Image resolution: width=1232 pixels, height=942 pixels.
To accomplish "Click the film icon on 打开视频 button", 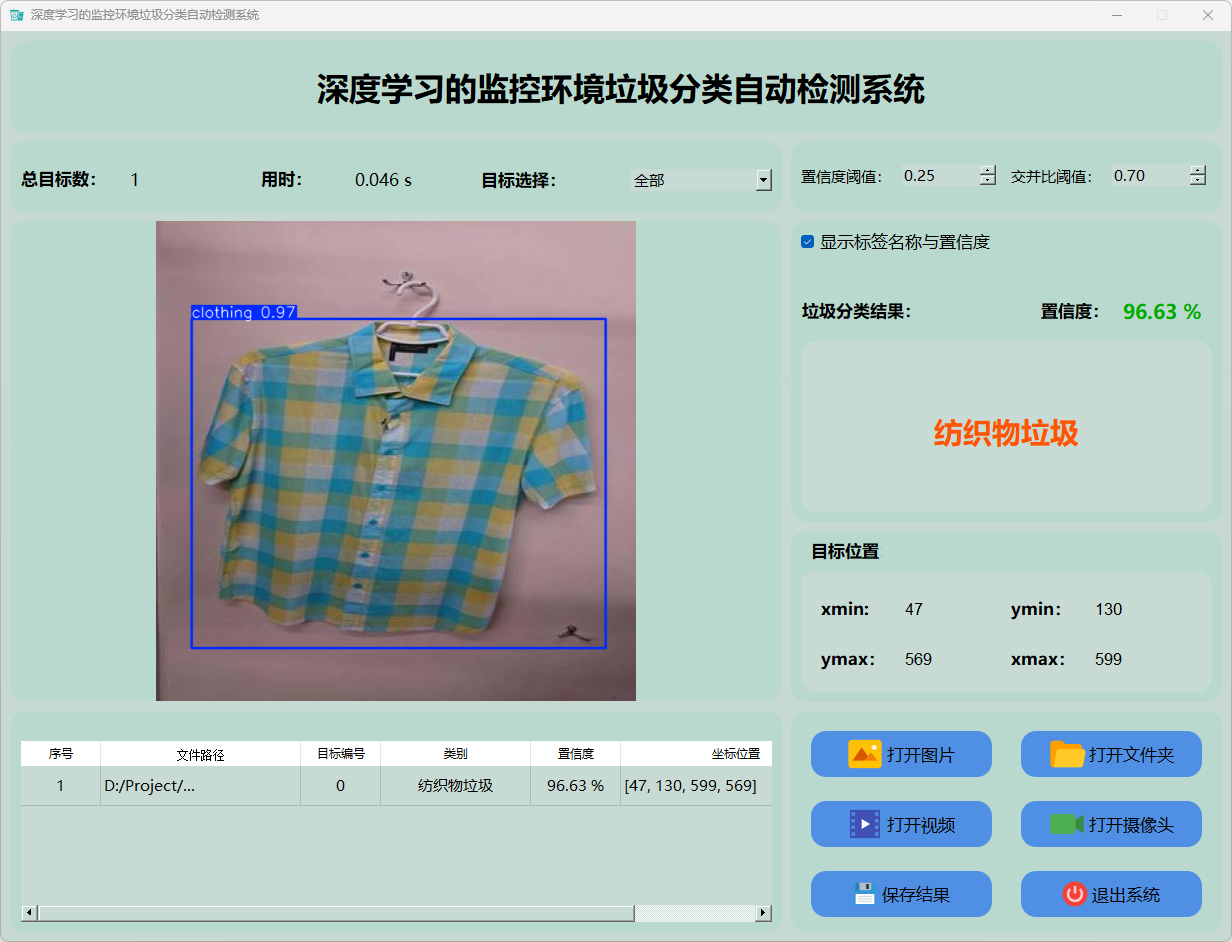I will [x=864, y=824].
